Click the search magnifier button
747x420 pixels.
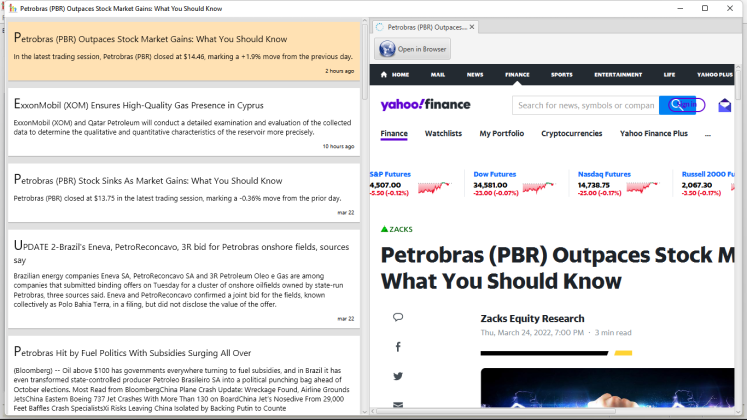[677, 105]
